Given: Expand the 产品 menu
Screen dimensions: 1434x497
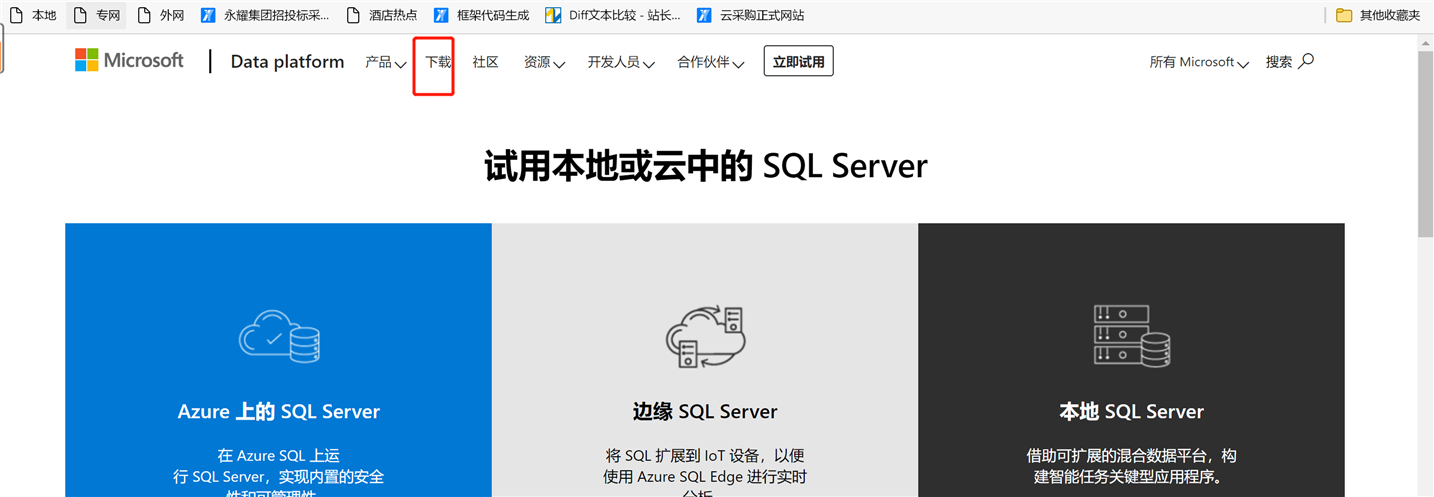Looking at the screenshot, I should [385, 62].
